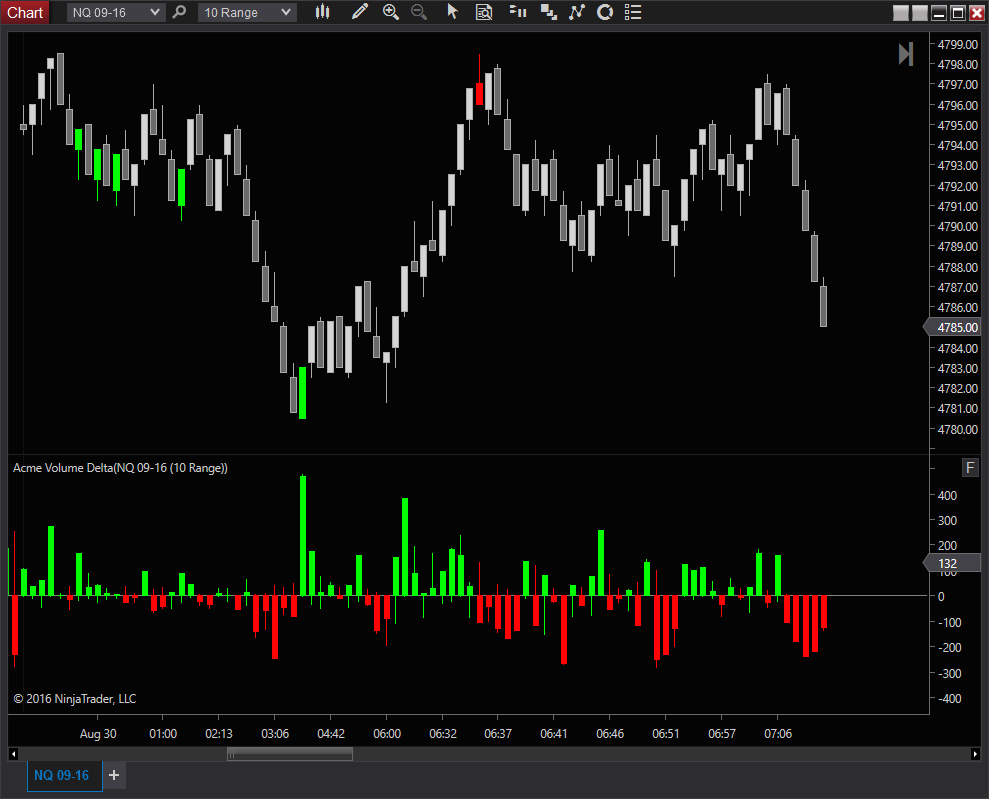This screenshot has width=989, height=799.
Task: Open the Data Box icon
Action: coord(484,12)
